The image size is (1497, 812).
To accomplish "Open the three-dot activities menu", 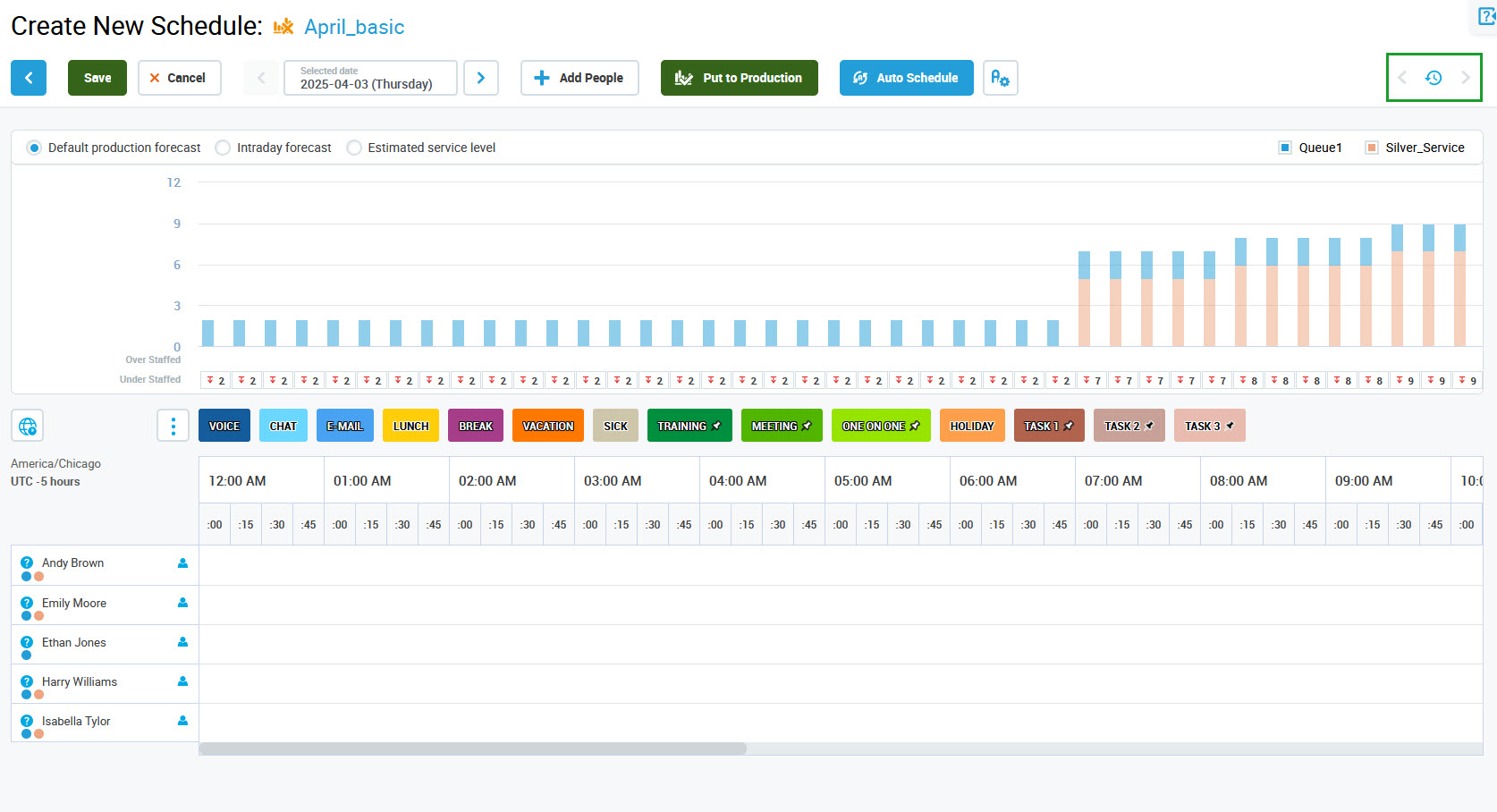I will [x=173, y=426].
